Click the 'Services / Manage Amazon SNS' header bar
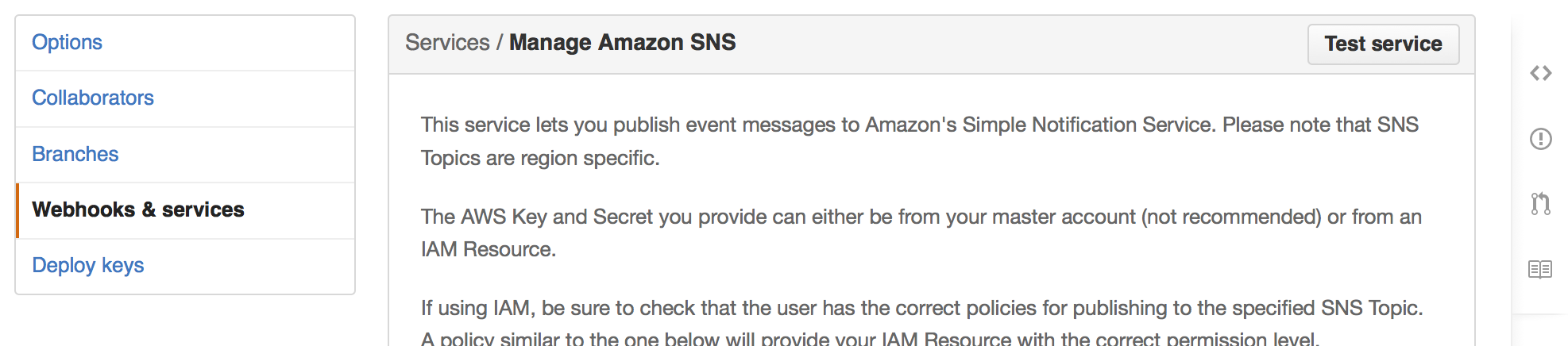1568x346 pixels. [932, 44]
